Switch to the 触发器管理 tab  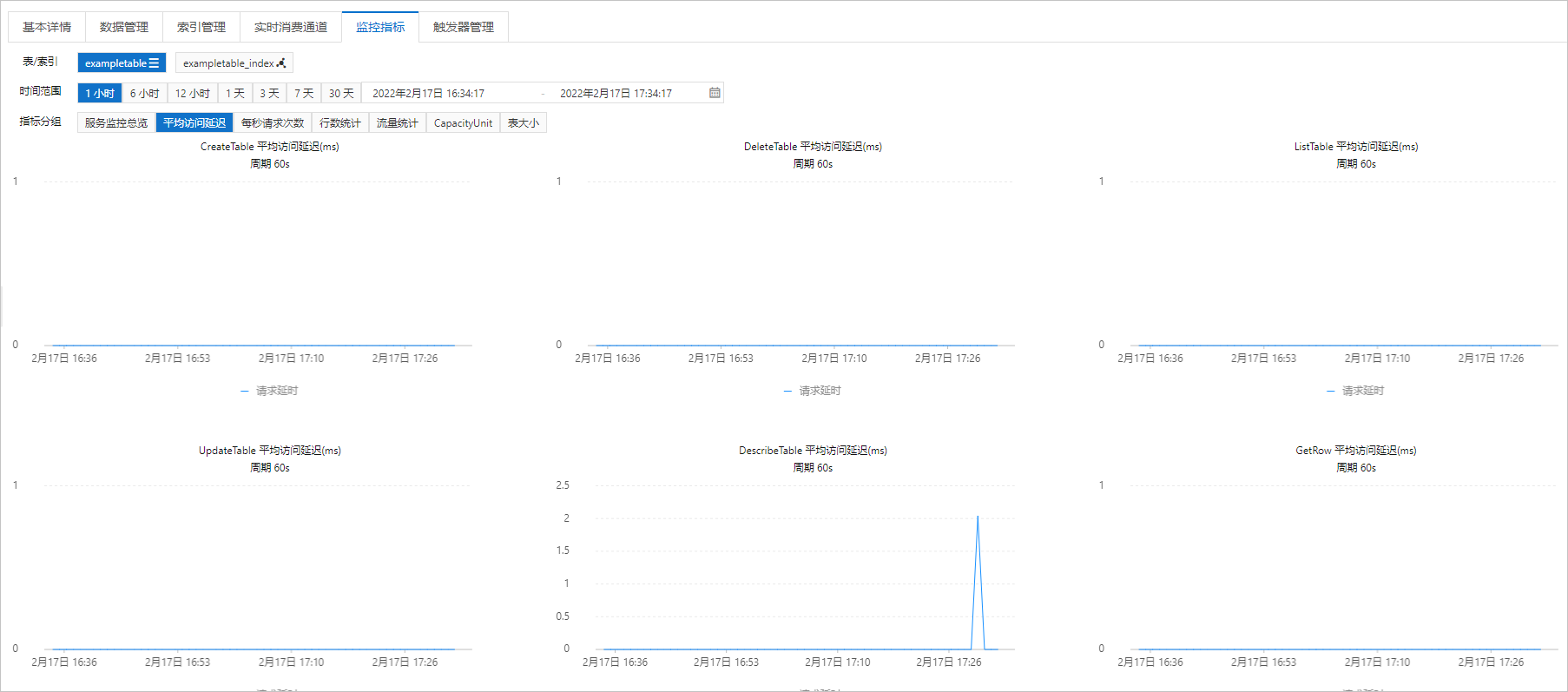tap(464, 27)
